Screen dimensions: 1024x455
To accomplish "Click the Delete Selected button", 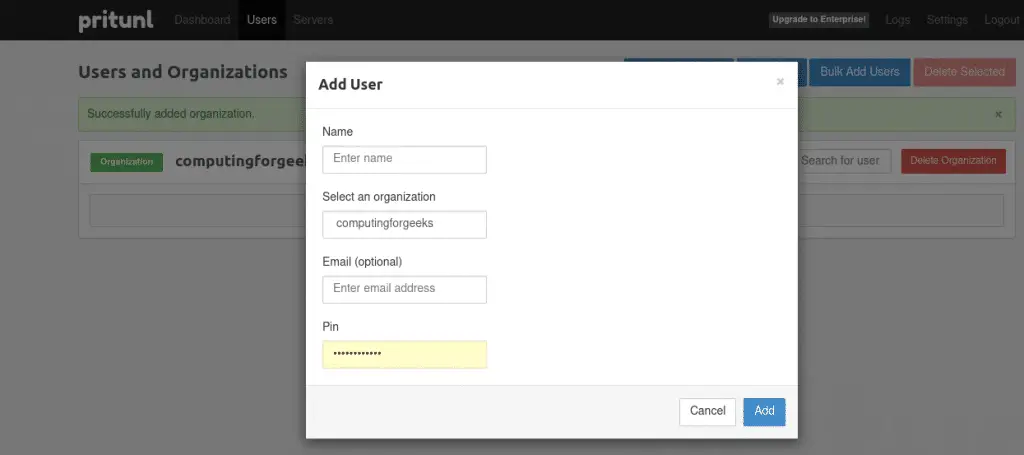I will point(964,72).
